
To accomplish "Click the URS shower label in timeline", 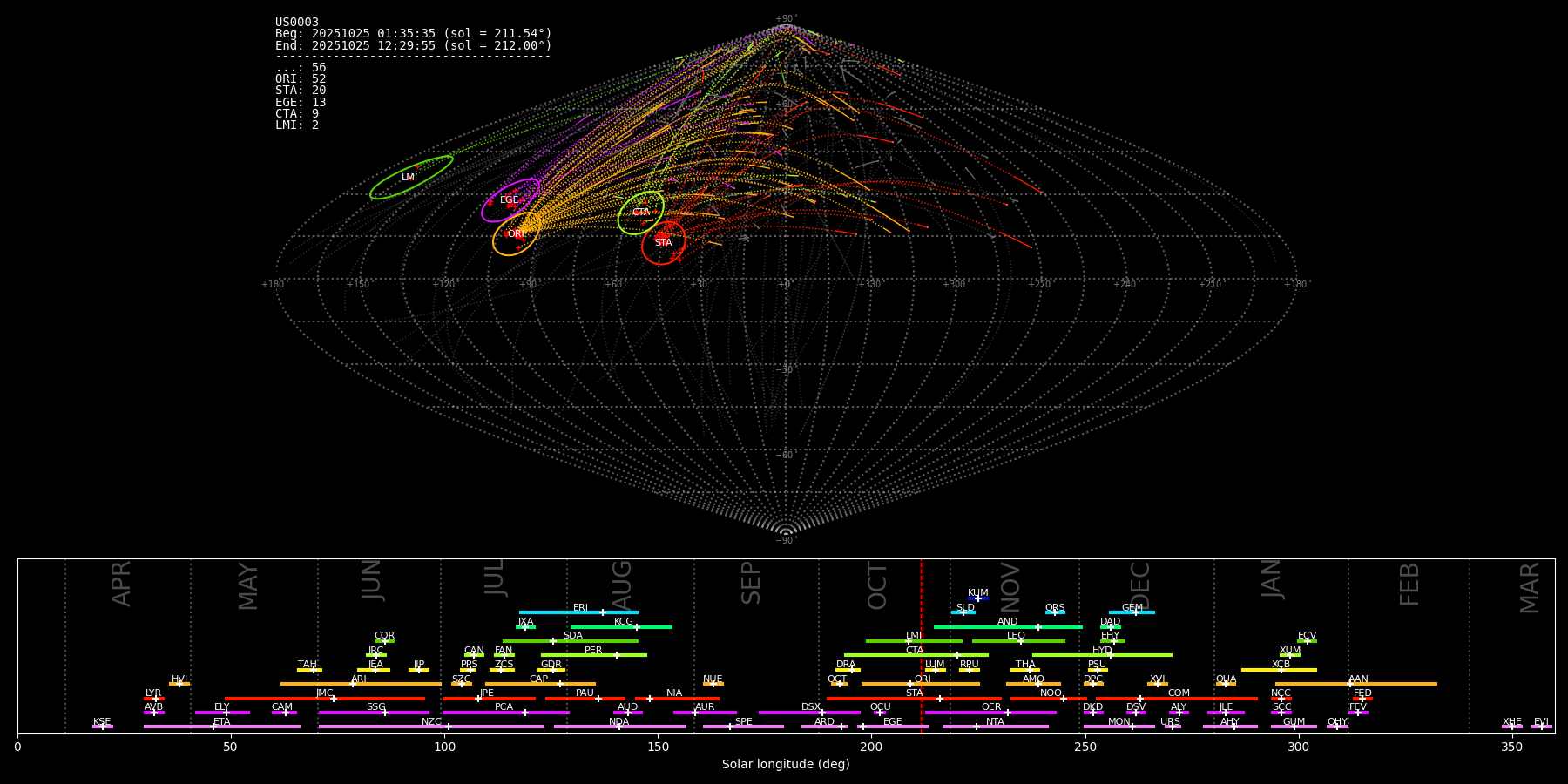I will click(x=1170, y=722).
